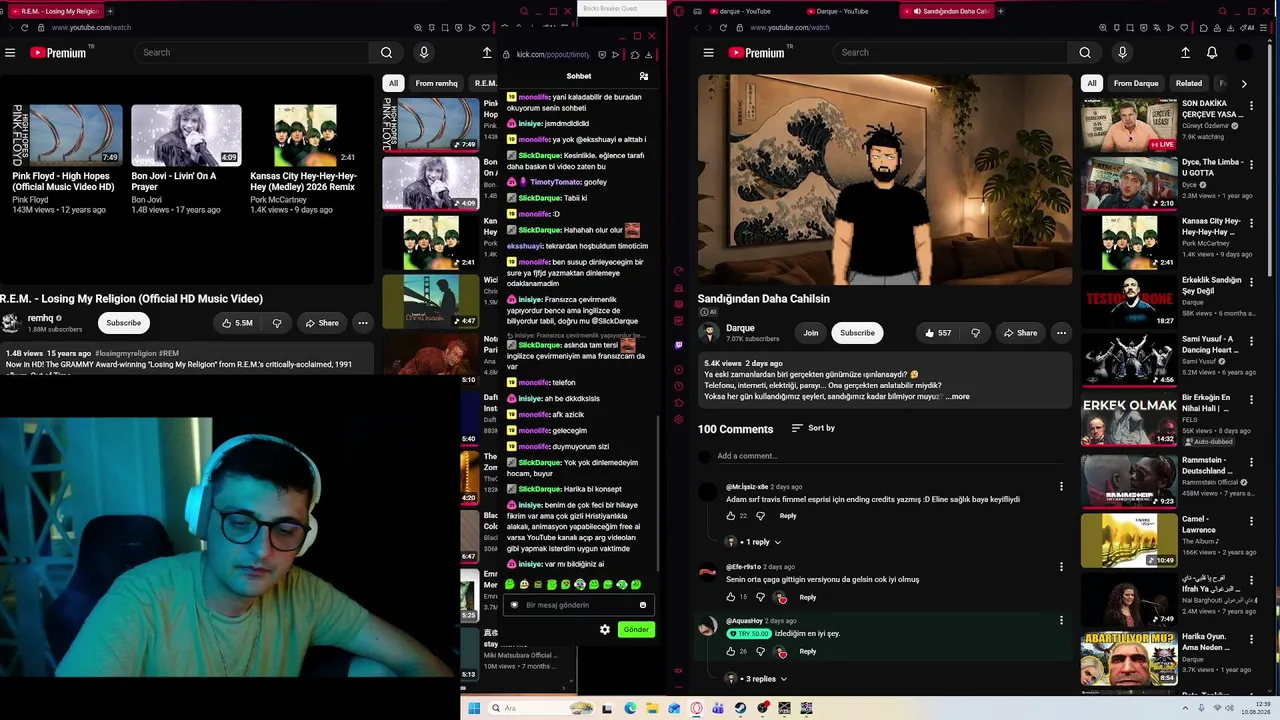Image resolution: width=1280 pixels, height=720 pixels.
Task: Open the Erkeklik Sandığın Şey Değil video thumbnail
Action: [x=1129, y=301]
